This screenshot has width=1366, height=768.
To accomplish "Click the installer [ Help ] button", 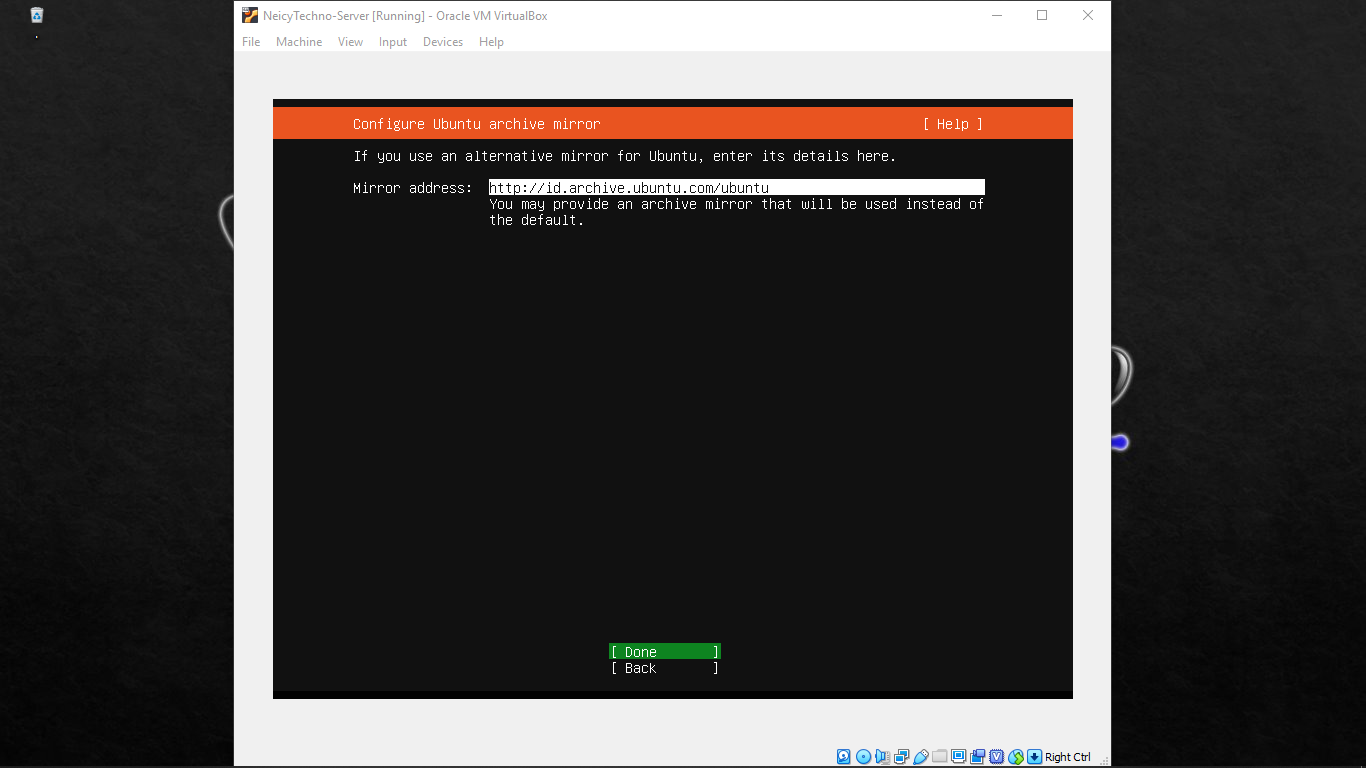I will tap(953, 124).
